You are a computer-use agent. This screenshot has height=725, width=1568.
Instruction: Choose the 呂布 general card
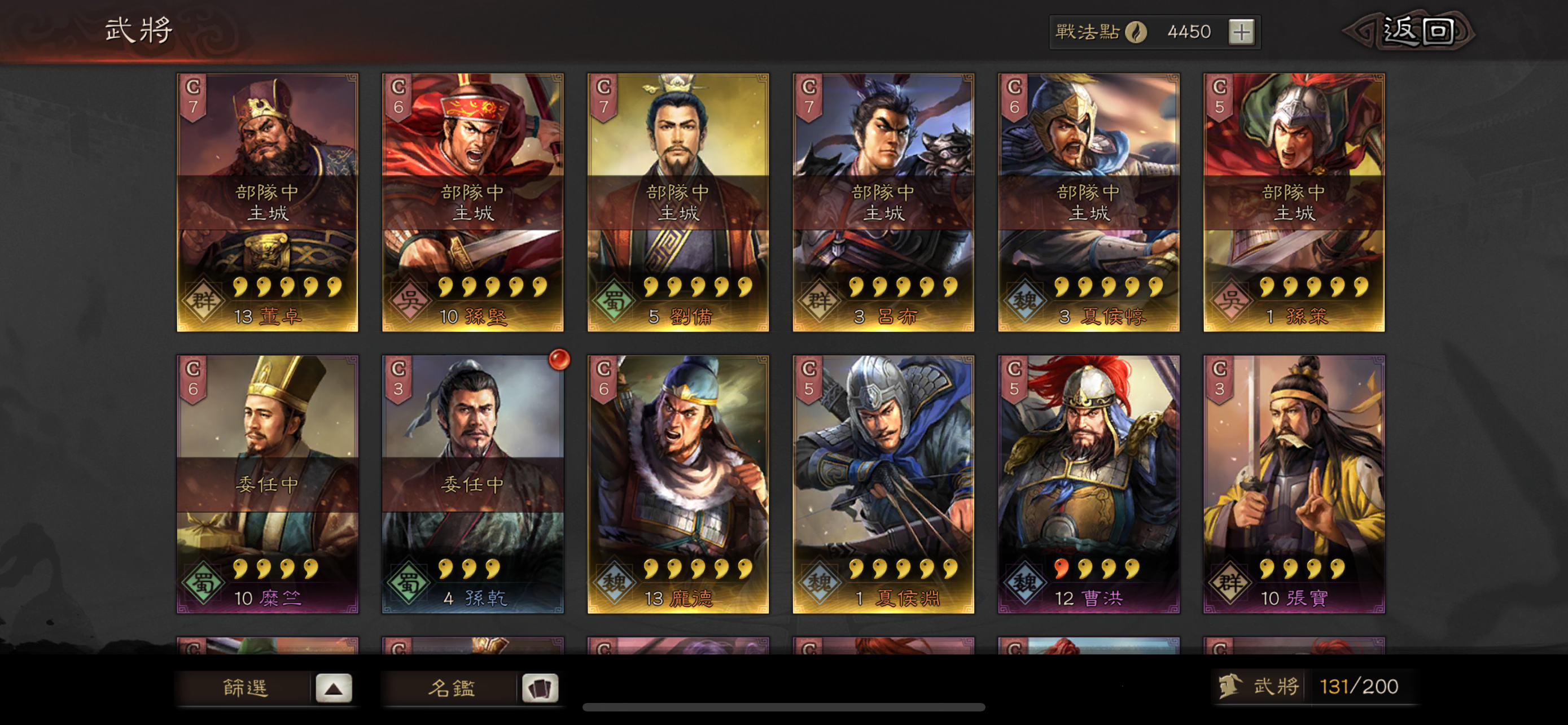[883, 203]
